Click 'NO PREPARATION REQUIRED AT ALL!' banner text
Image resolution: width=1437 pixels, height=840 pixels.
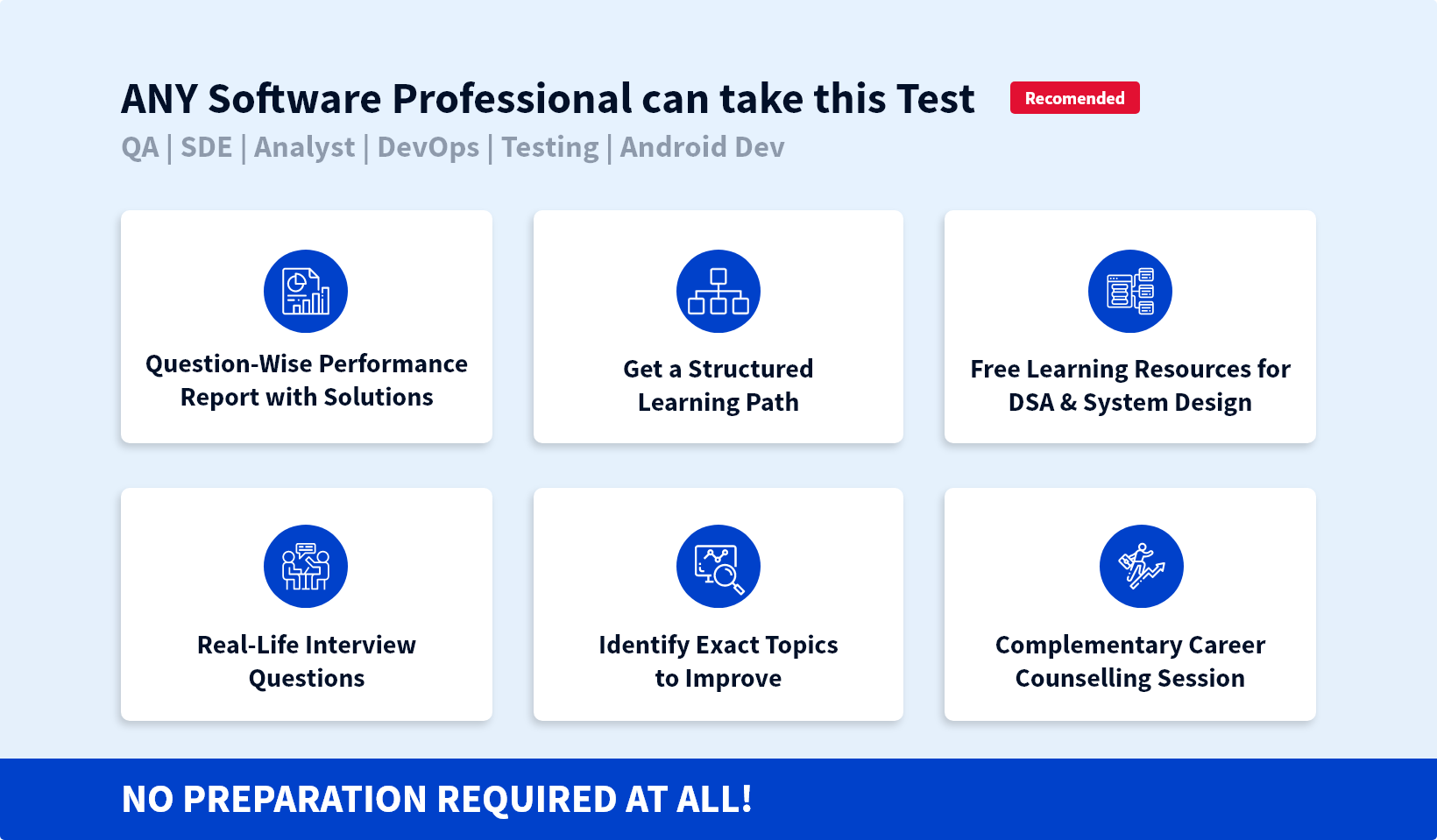click(x=436, y=799)
